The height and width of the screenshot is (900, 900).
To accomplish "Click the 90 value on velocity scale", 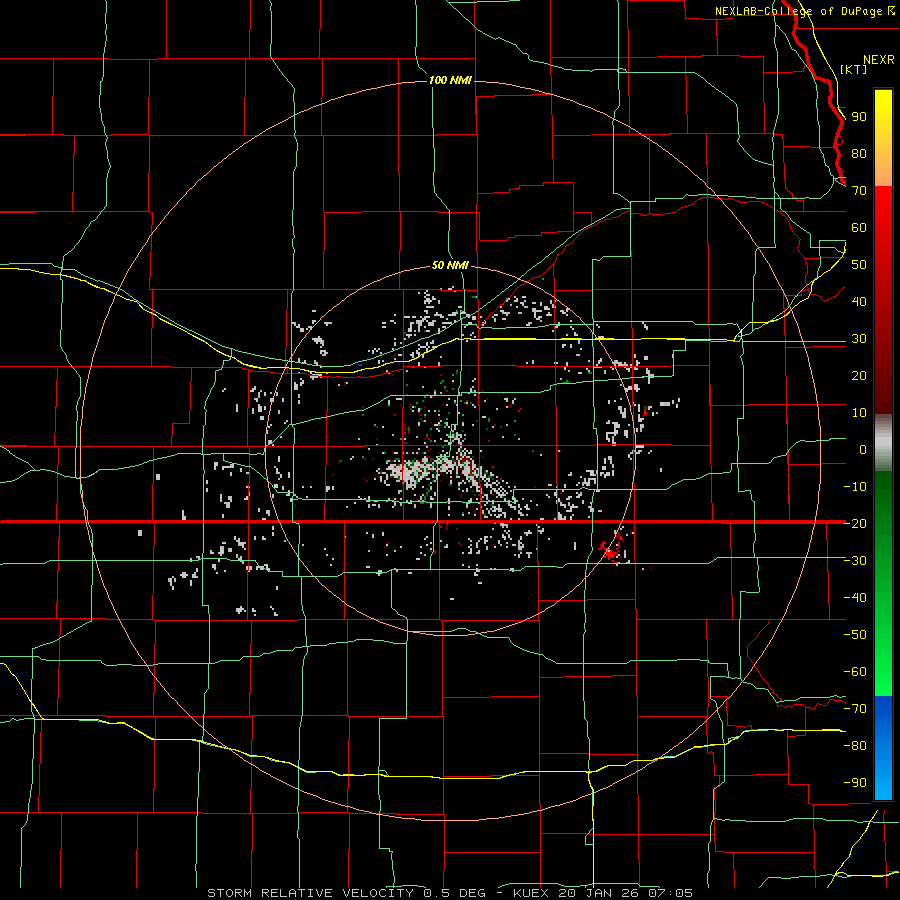I will [x=859, y=117].
